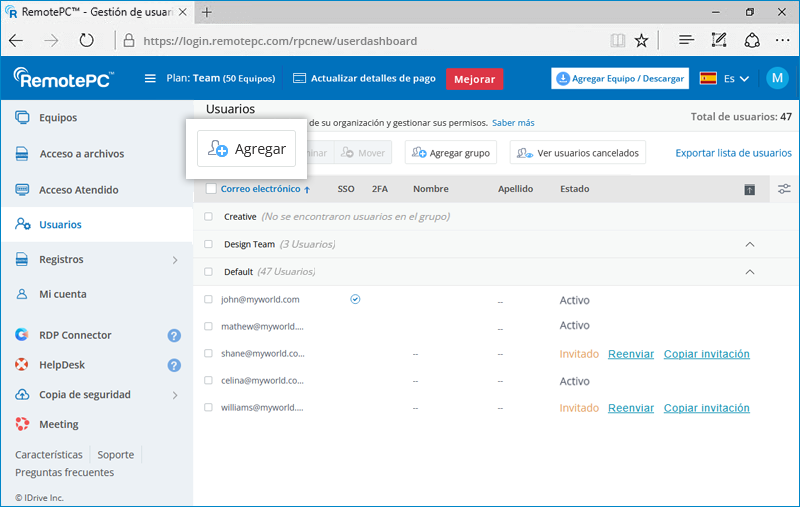Open the hamburger menu next to logo

point(150,78)
